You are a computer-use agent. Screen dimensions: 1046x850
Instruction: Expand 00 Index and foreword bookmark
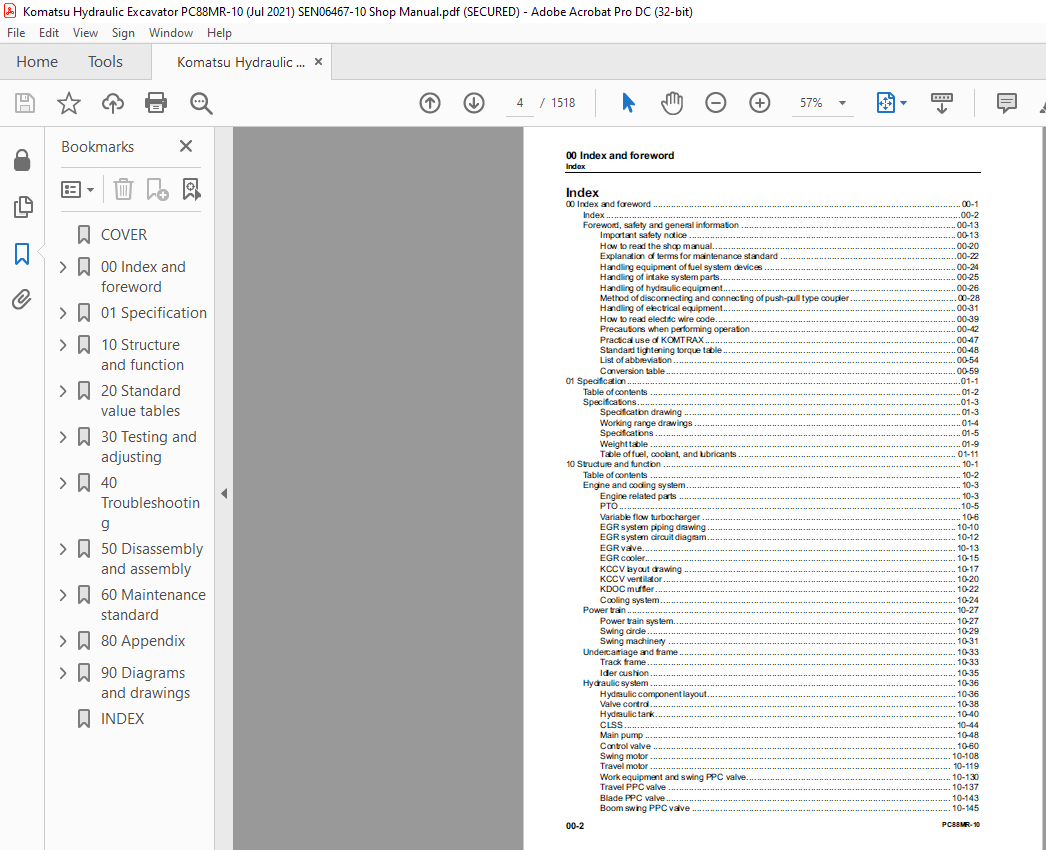tap(63, 267)
